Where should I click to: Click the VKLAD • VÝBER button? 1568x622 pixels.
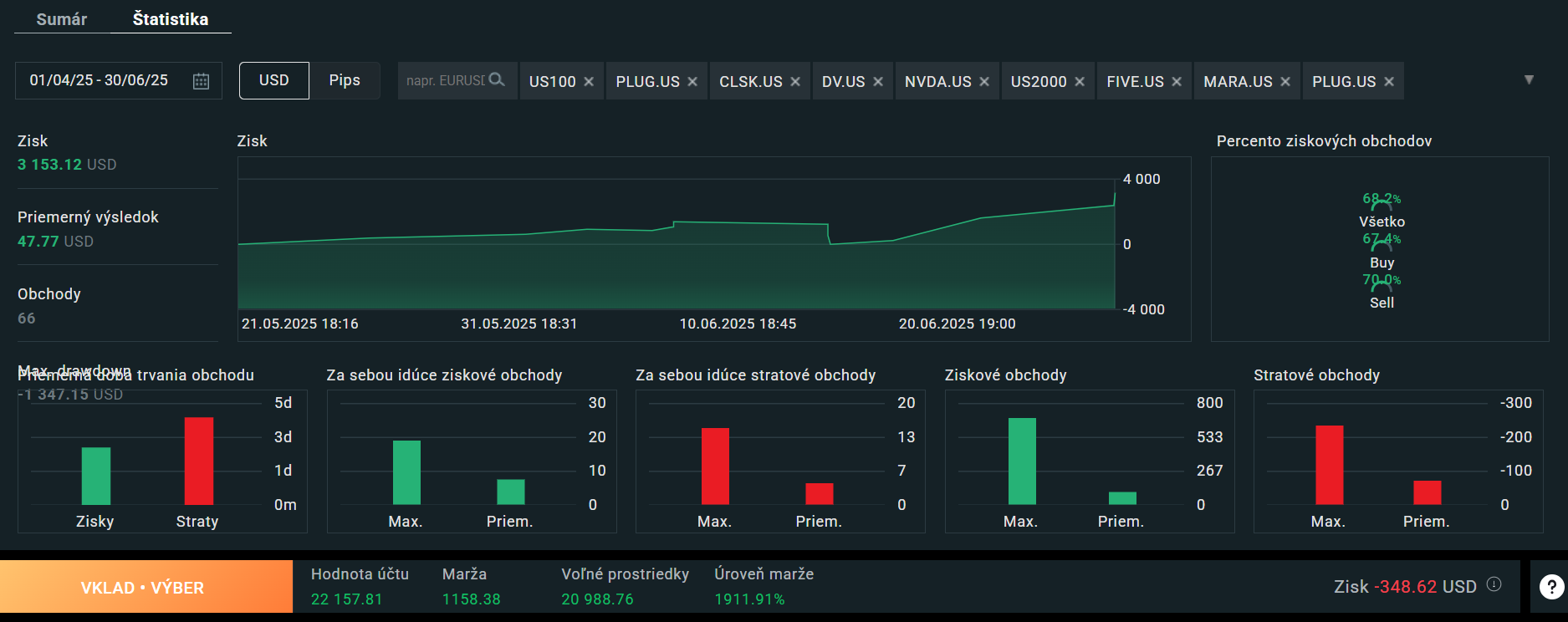[142, 588]
